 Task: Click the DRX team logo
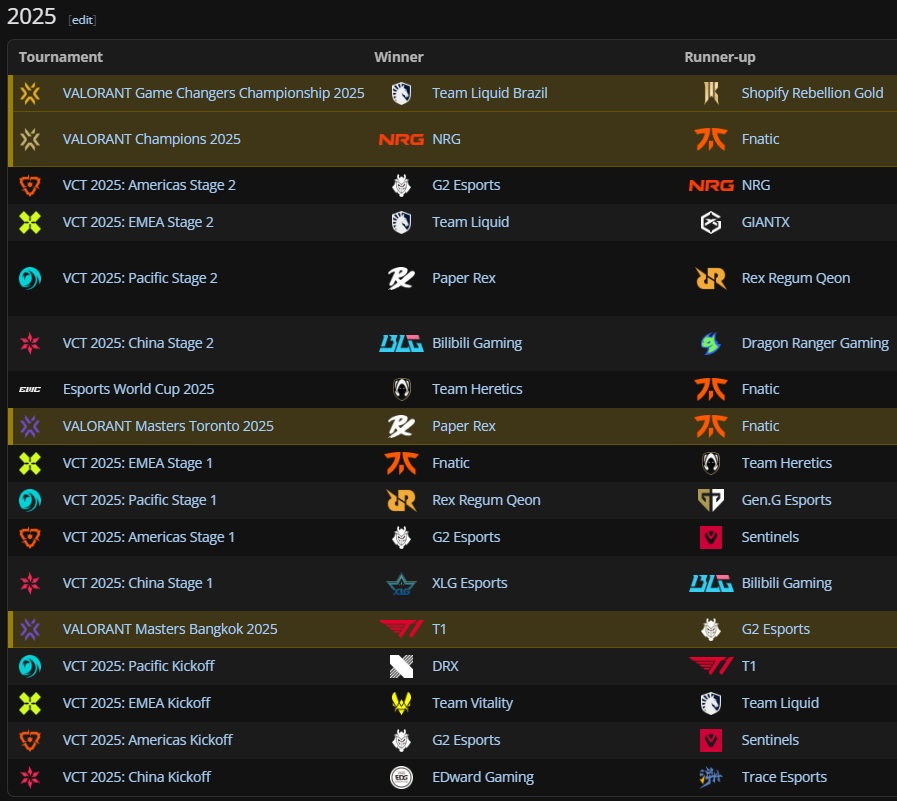pos(401,666)
